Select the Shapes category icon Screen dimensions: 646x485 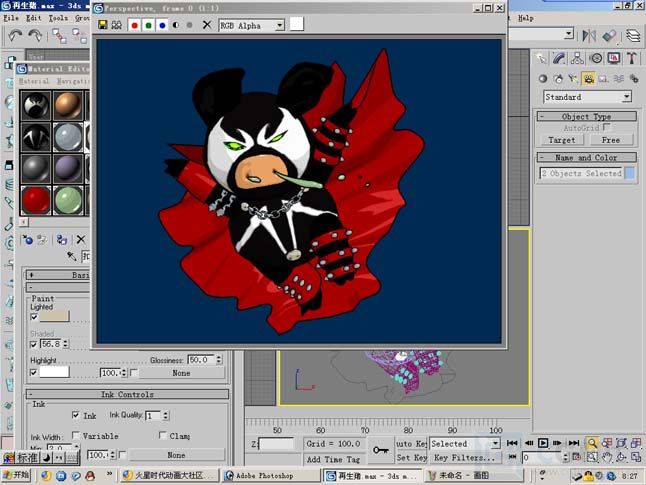pyautogui.click(x=558, y=79)
